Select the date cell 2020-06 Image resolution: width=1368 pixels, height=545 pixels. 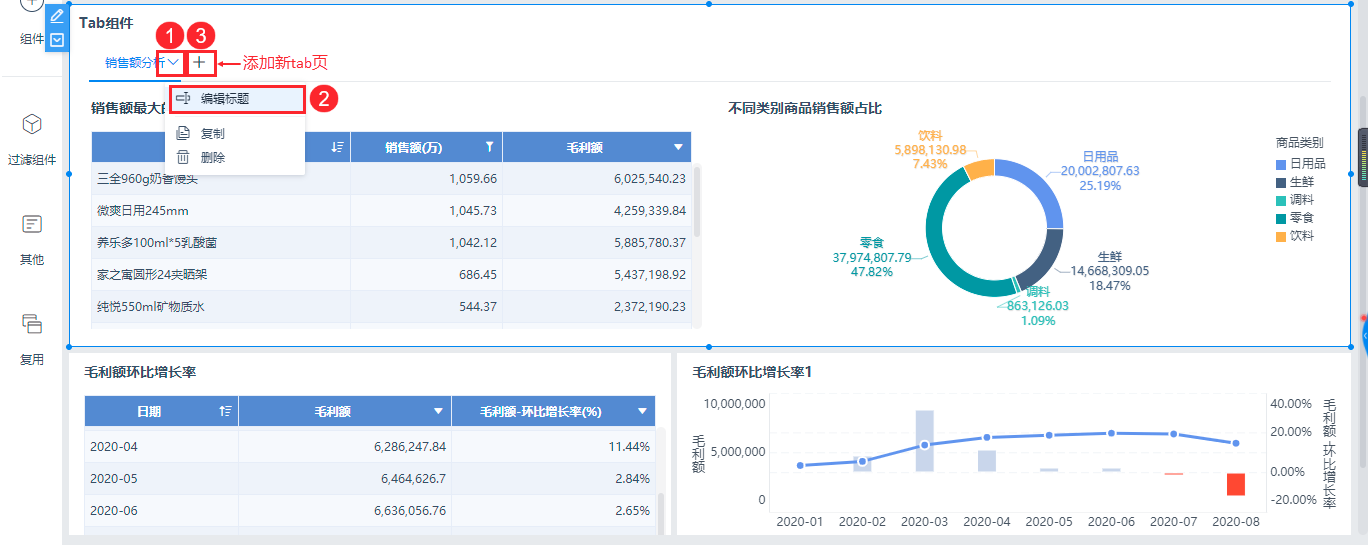point(161,511)
